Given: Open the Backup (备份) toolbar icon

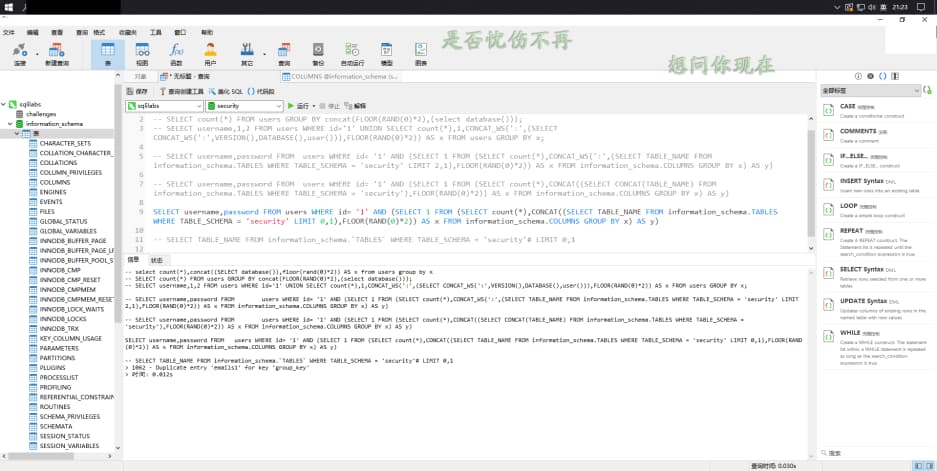Looking at the screenshot, I should (318, 54).
